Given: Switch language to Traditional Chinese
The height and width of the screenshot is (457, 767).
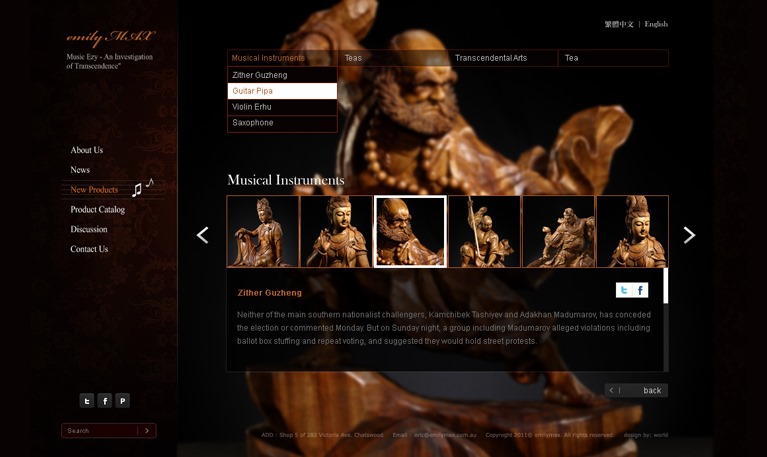Looking at the screenshot, I should coord(619,24).
